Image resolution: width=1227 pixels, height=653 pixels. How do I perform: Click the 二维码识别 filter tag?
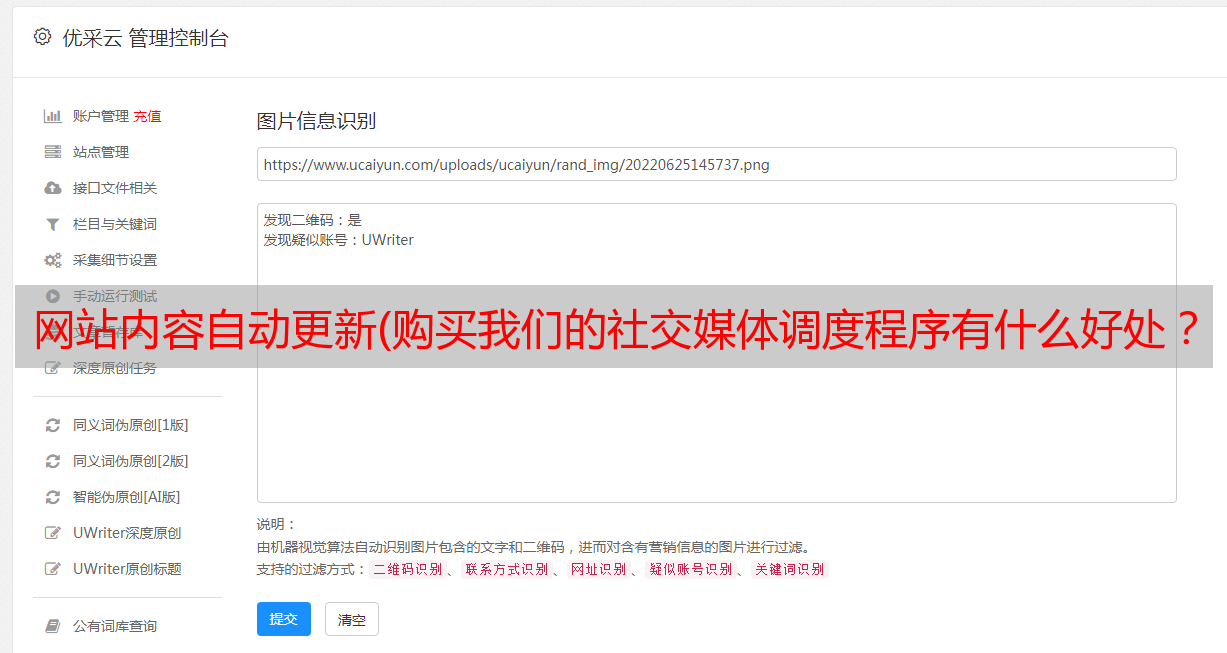coord(407,569)
